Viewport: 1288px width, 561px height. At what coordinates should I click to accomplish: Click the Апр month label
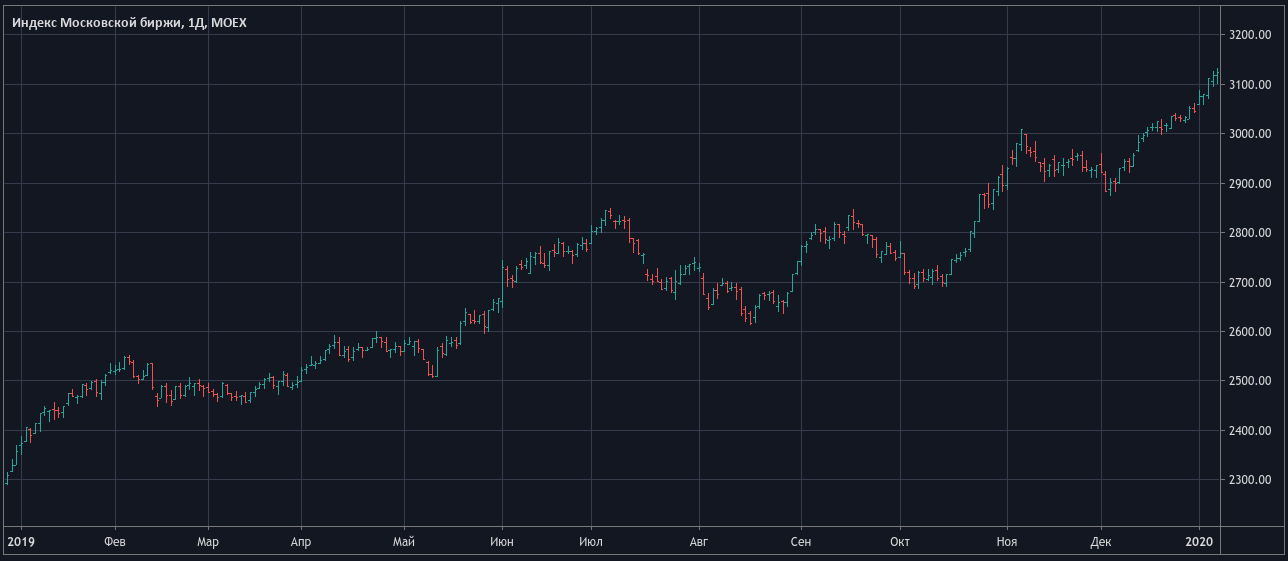coord(300,541)
